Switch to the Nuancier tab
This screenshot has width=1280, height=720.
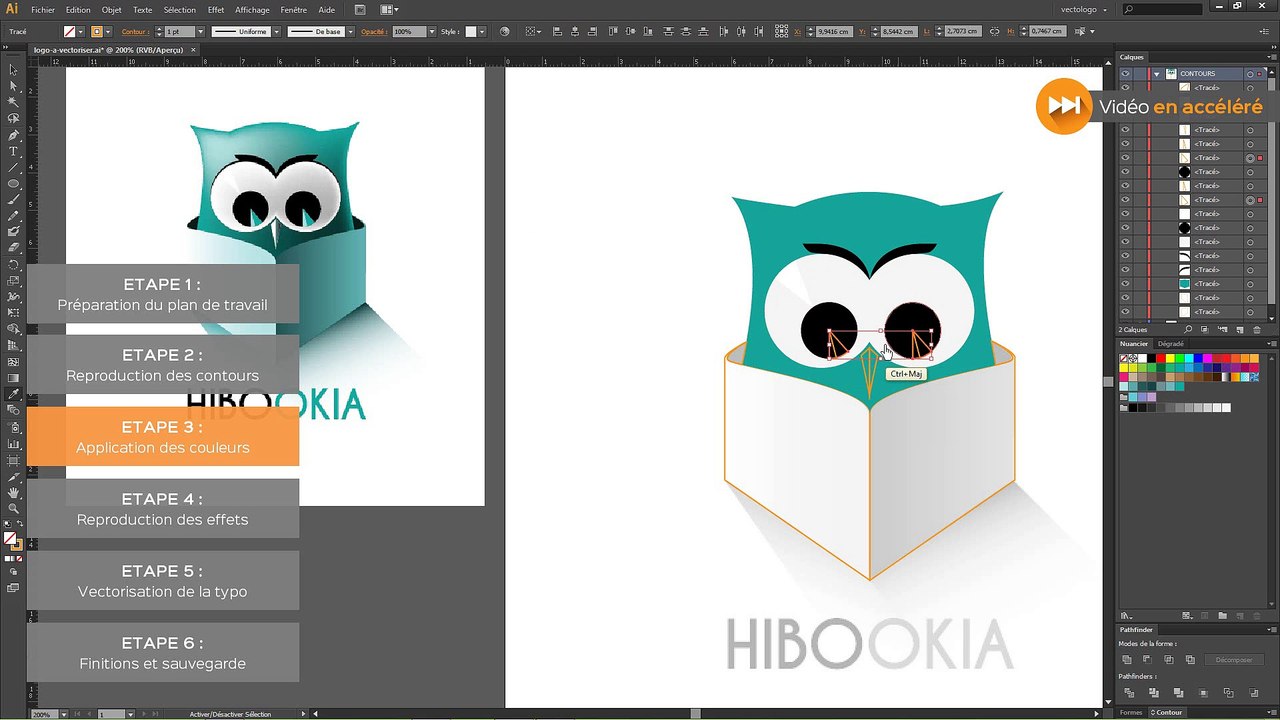(x=1134, y=343)
